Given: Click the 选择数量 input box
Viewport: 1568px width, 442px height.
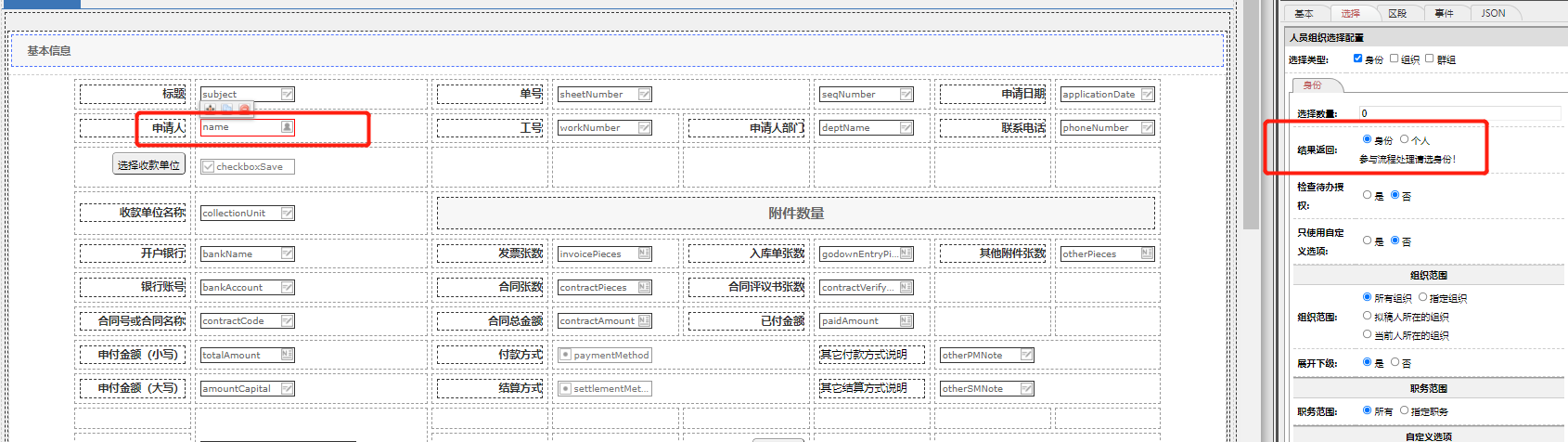Looking at the screenshot, I should click(1459, 113).
